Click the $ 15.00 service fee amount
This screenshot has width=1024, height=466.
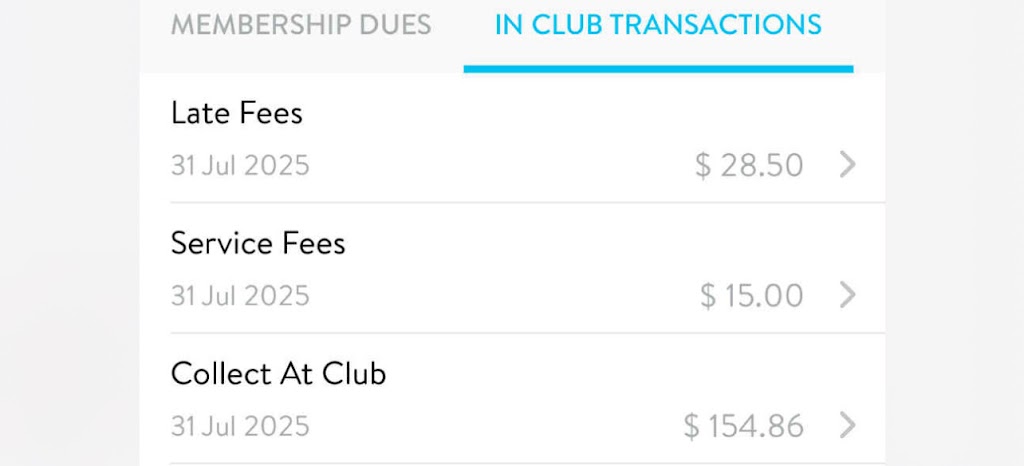751,296
